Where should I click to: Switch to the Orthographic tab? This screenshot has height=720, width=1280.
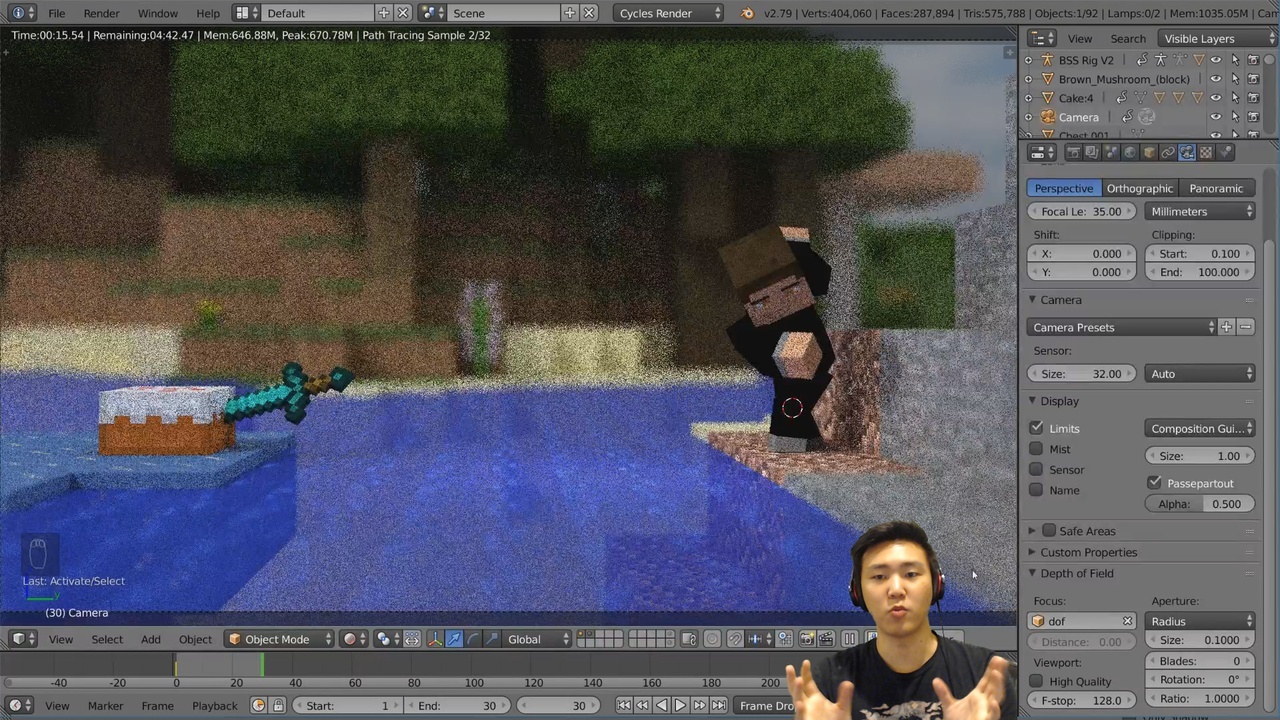tap(1139, 188)
